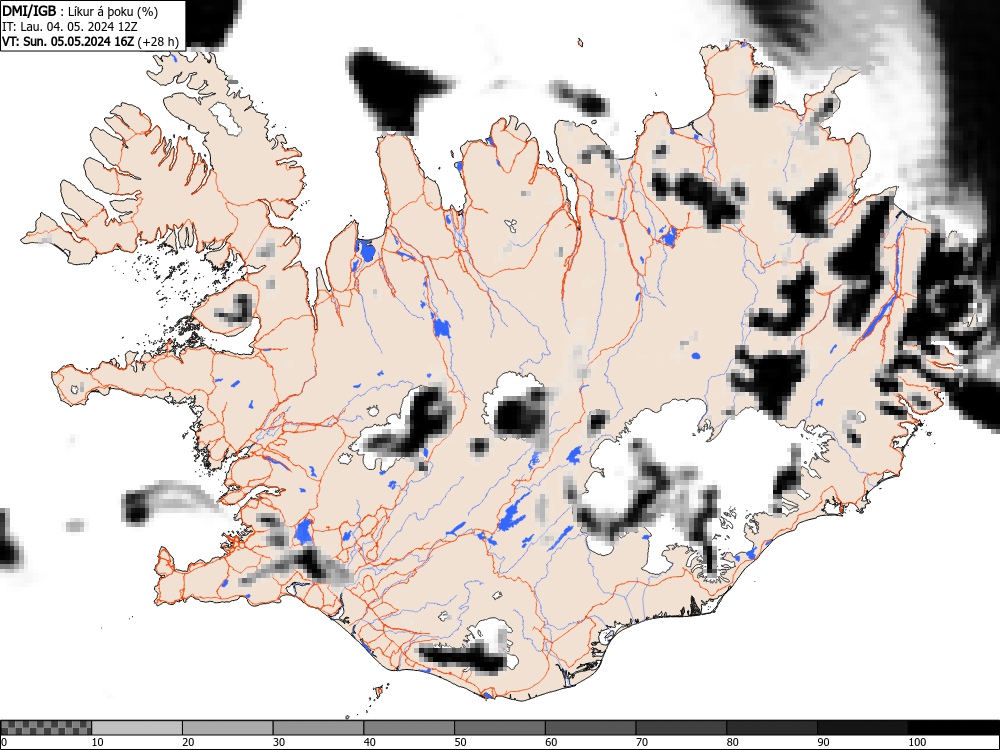1000x750 pixels.
Task: Click the '40' legend scale label
Action: click(x=369, y=742)
